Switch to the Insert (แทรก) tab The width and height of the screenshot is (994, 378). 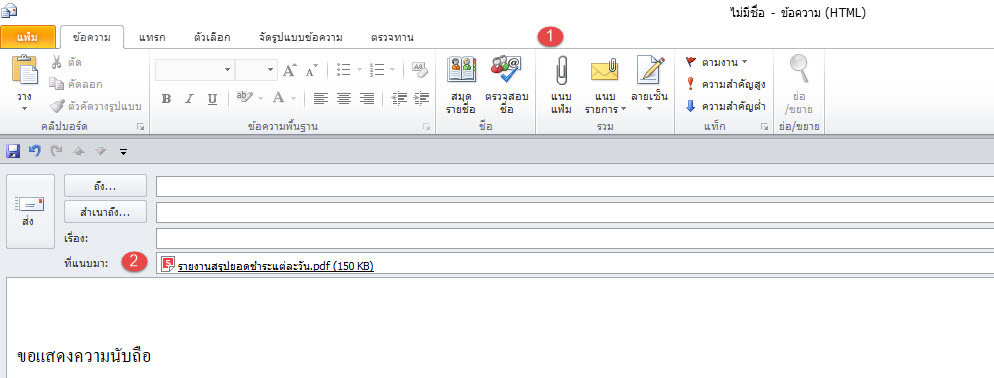(152, 37)
